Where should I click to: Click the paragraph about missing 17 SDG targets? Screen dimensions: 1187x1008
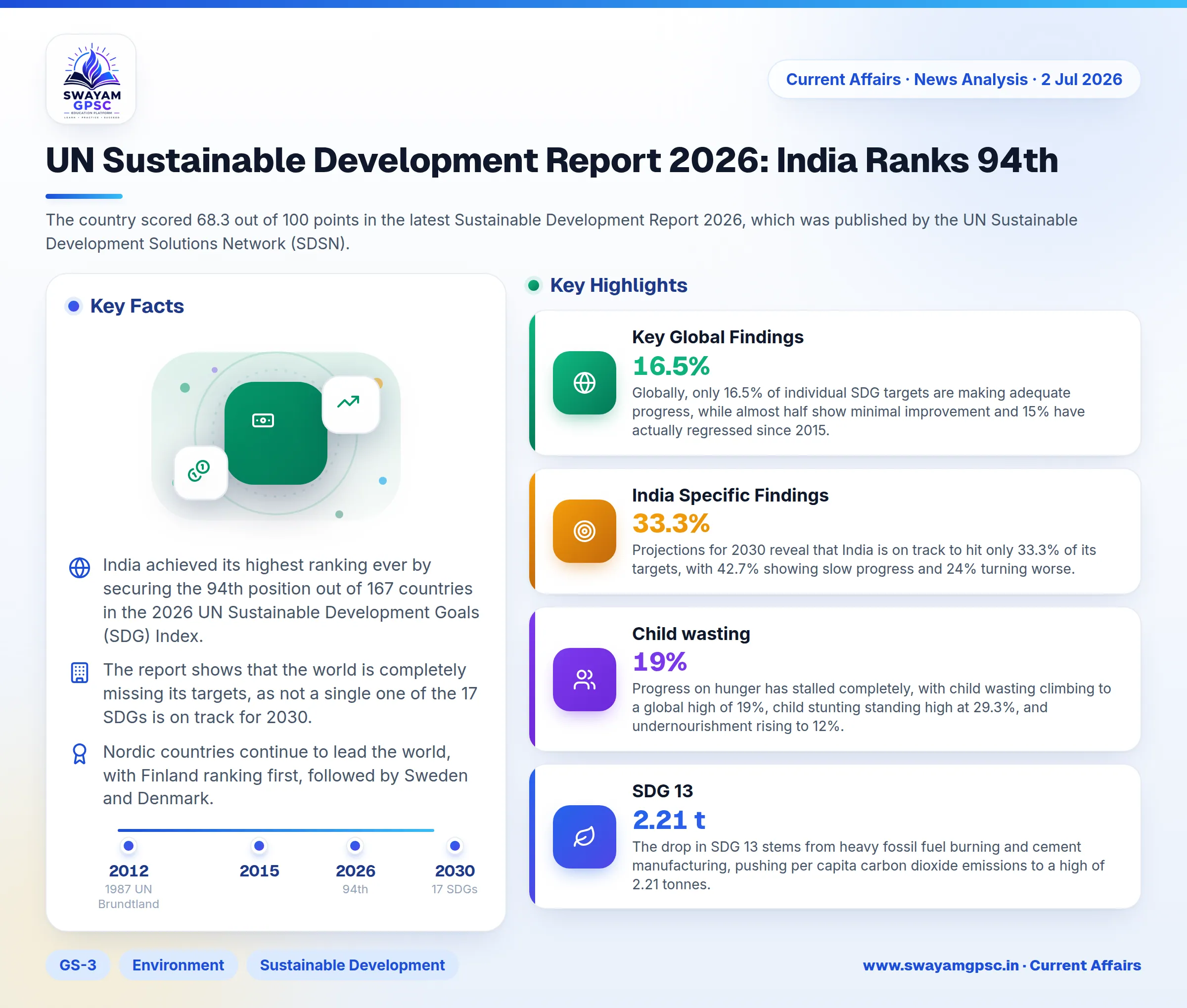(290, 693)
